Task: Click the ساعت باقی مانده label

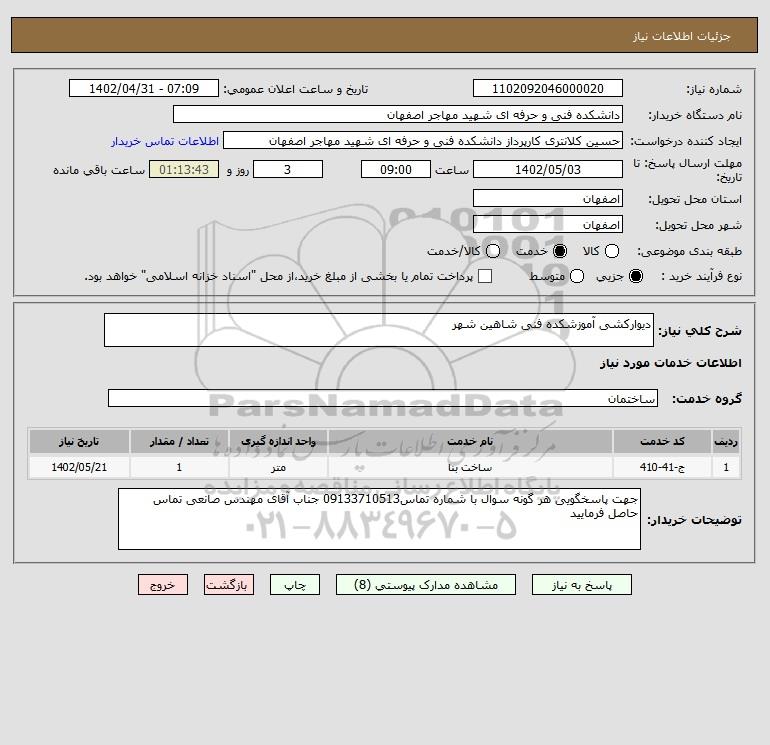Action: point(99,170)
